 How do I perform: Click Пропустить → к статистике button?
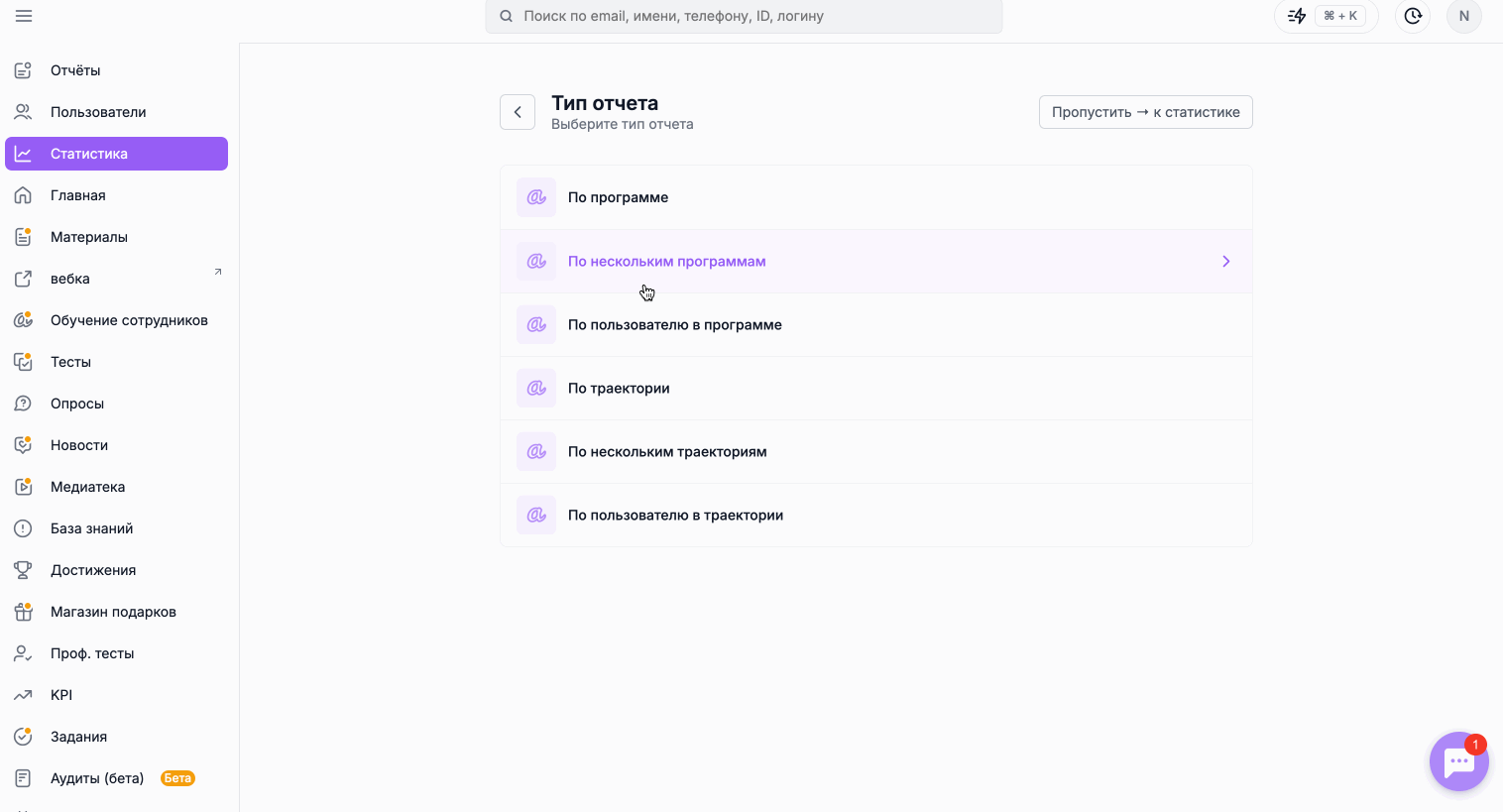coord(1146,112)
